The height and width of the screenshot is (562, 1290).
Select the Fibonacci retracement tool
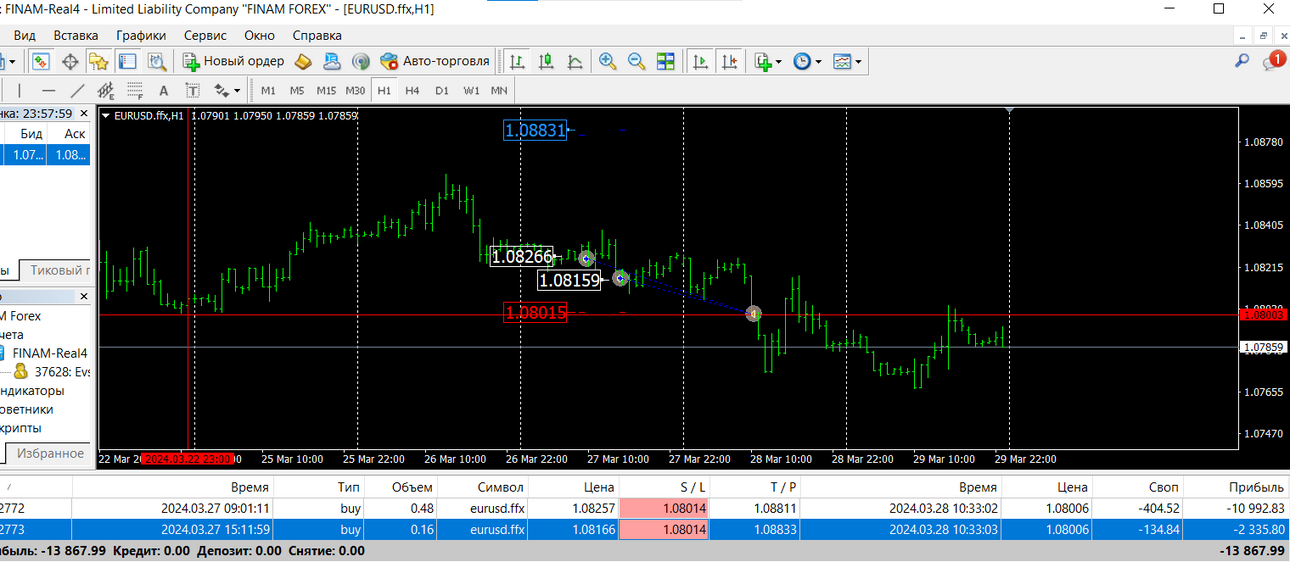pos(134,90)
